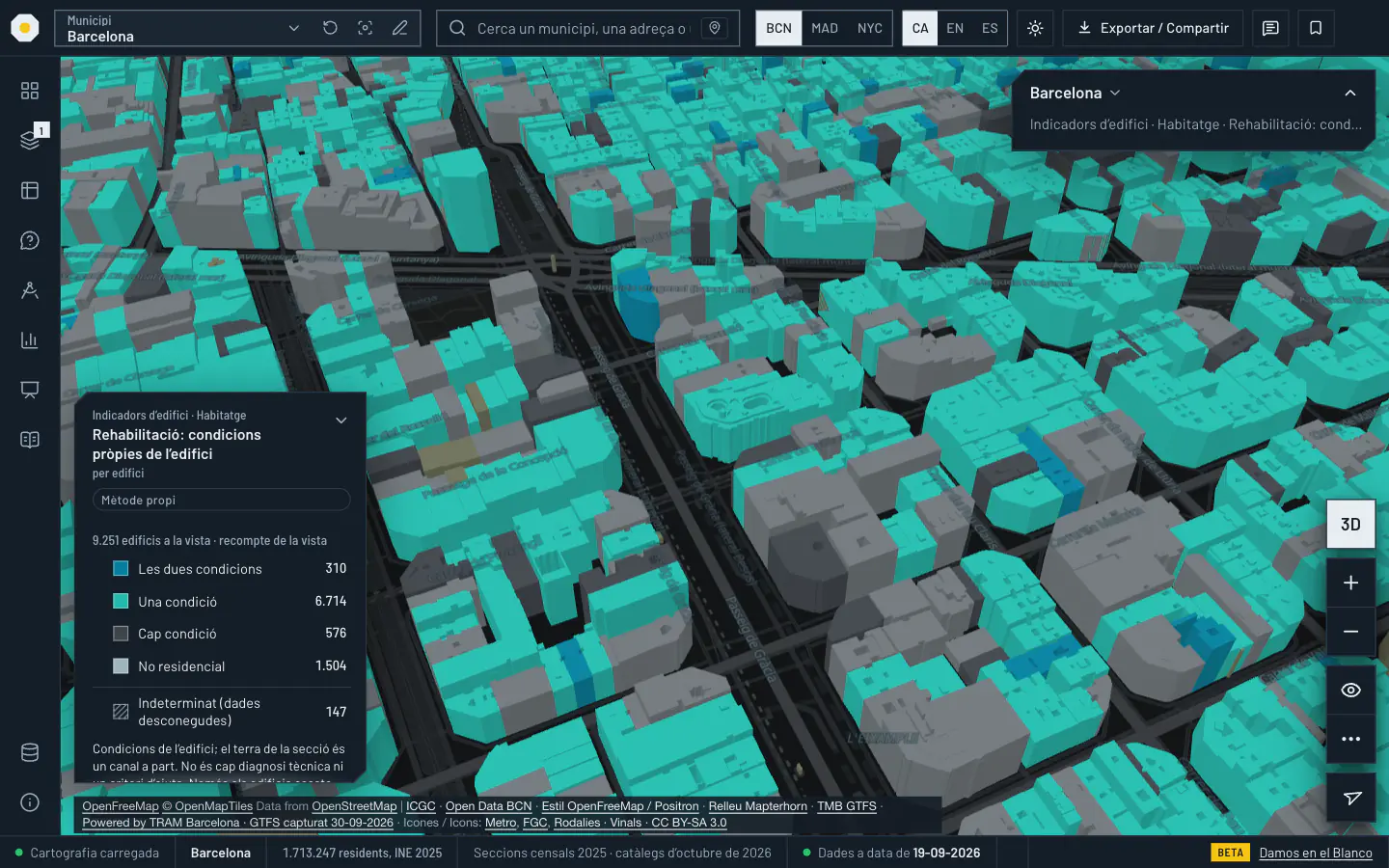Click the teal Una condició swatch
This screenshot has height=868, width=1389.
(121, 601)
